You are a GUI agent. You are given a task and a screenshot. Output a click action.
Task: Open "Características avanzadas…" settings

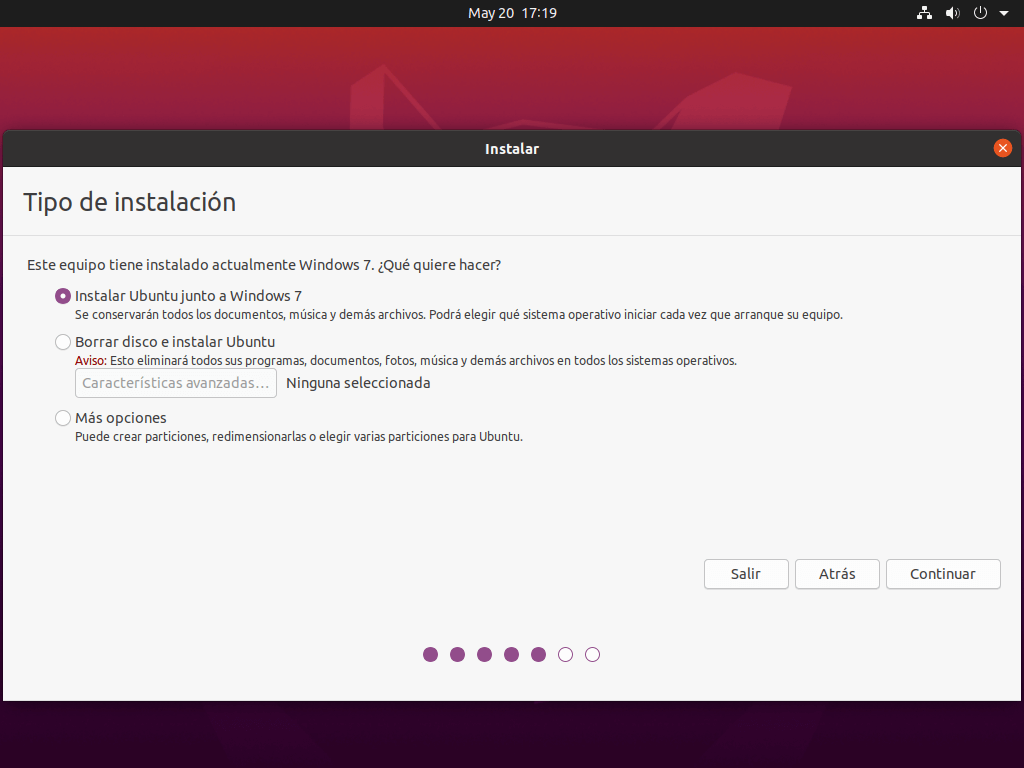click(x=176, y=383)
